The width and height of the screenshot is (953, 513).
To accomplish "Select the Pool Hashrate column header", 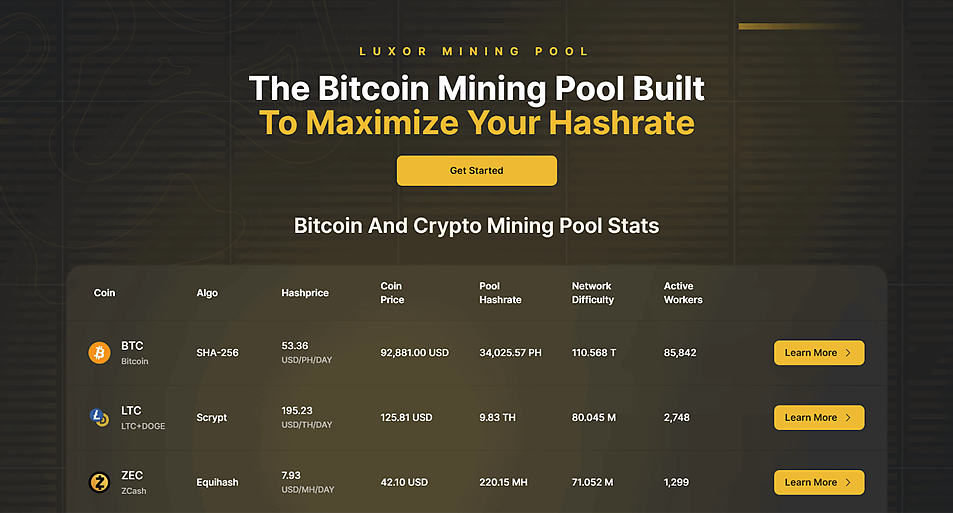I will 500,293.
